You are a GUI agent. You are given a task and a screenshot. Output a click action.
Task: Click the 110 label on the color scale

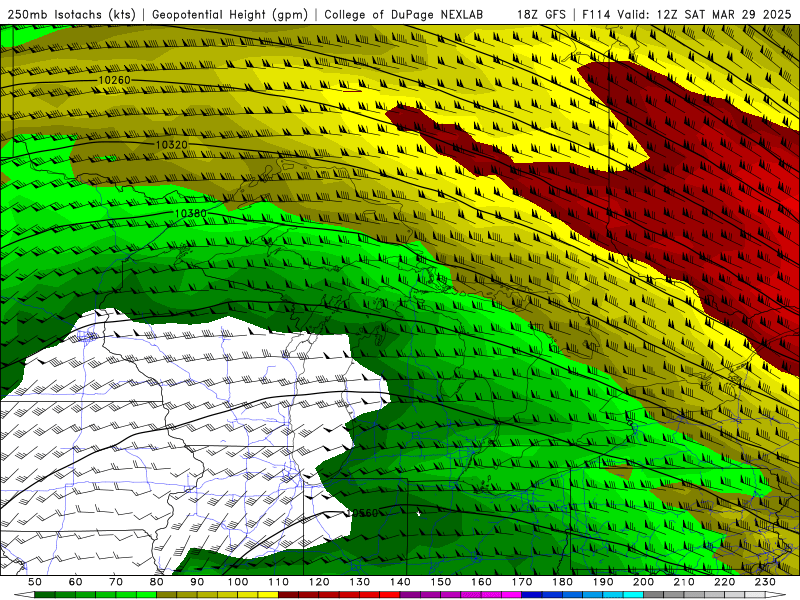click(x=278, y=582)
